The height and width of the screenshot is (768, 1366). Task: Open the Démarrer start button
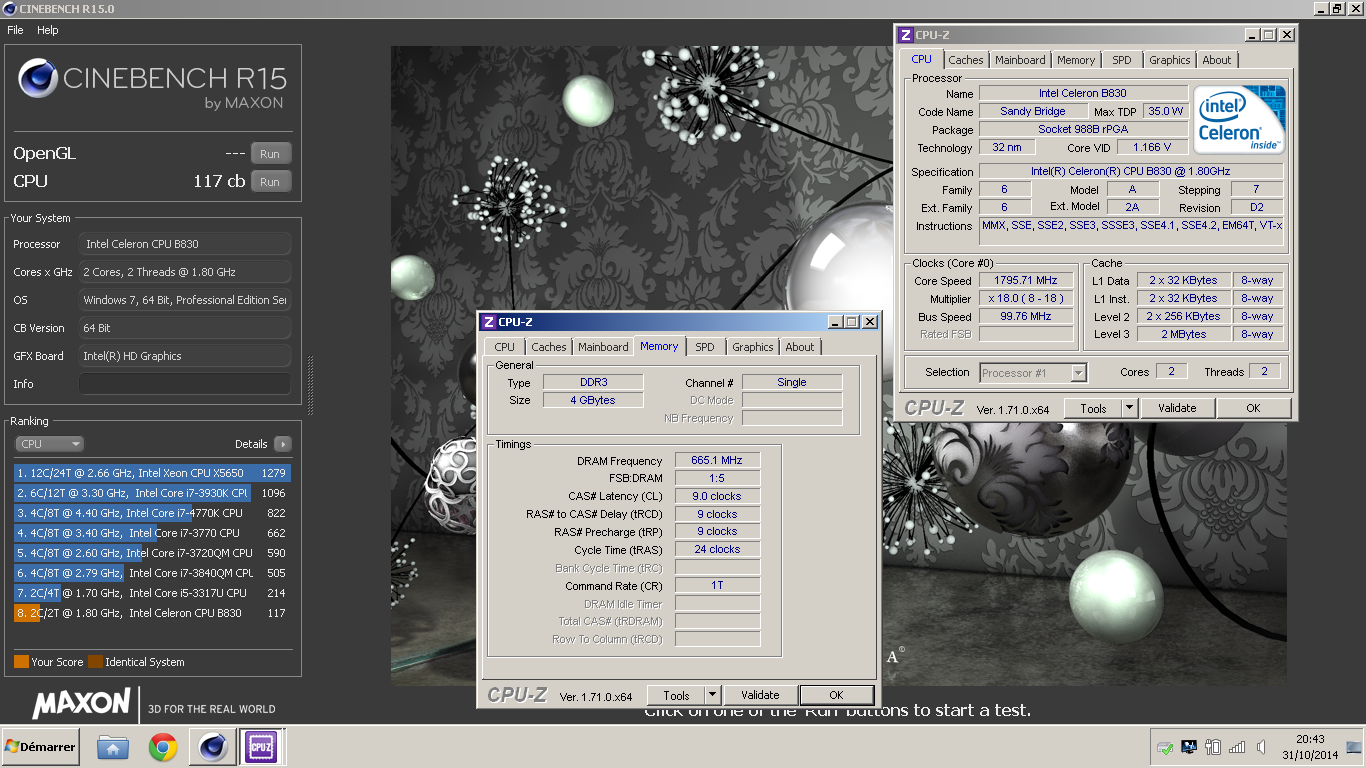pyautogui.click(x=41, y=747)
